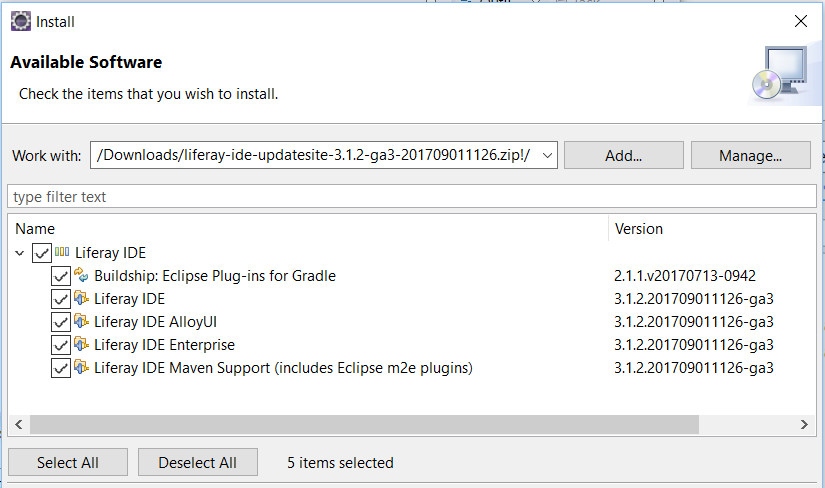
Task: Uncheck Liferay IDE AlloyUI checkbox
Action: click(61, 322)
